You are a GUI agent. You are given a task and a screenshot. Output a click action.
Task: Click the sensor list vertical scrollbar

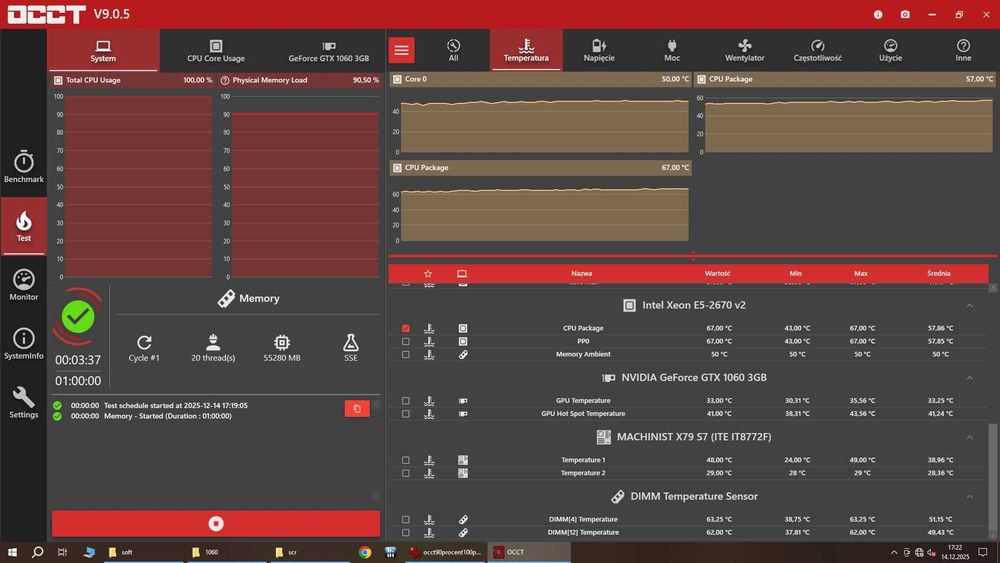(x=992, y=476)
